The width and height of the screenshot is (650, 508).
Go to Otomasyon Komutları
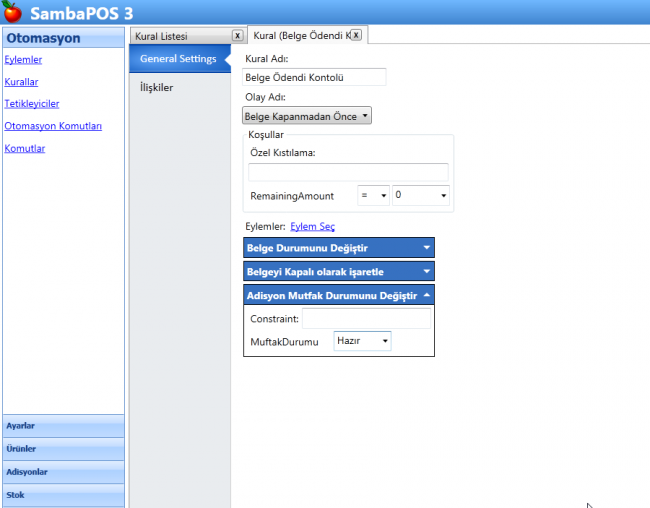[53, 126]
